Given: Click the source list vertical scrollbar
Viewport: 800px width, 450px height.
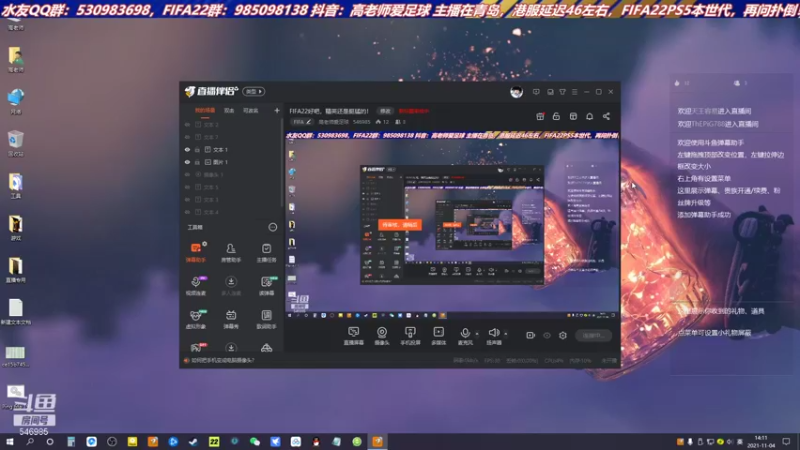Looking at the screenshot, I should (x=282, y=163).
